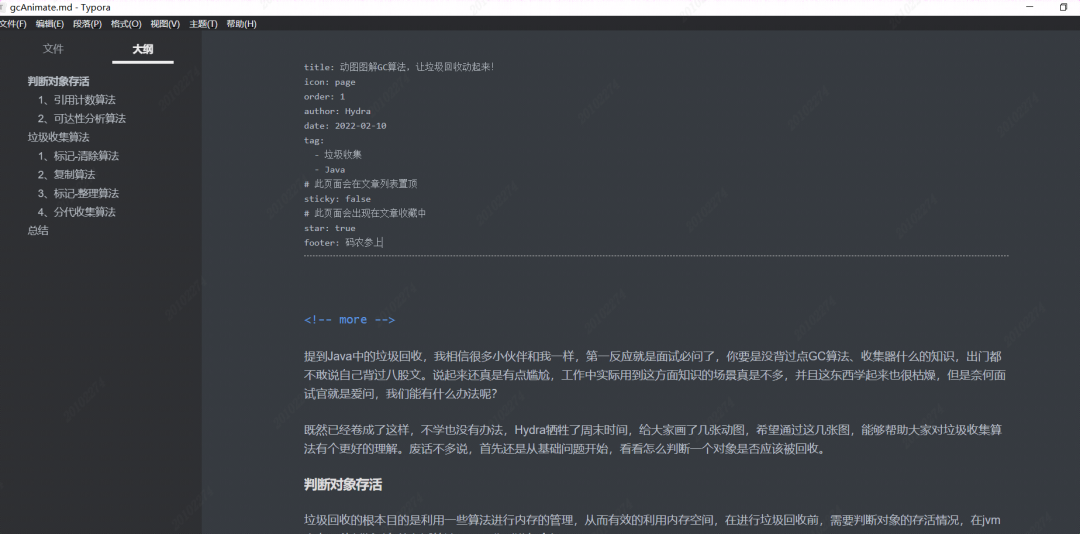
Task: Restore down the Typora window
Action: tap(1063, 7)
